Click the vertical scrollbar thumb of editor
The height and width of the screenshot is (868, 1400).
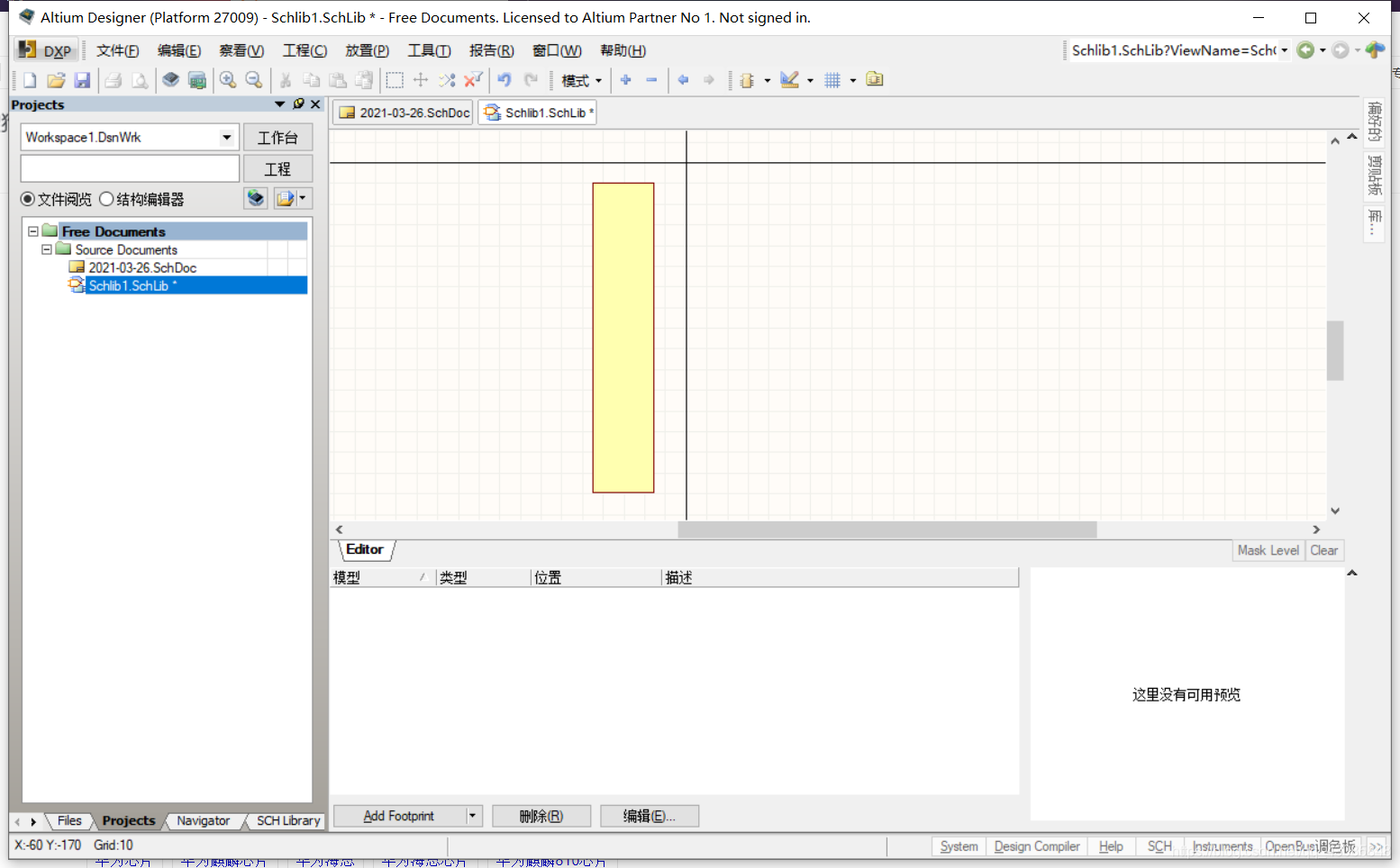(1335, 350)
